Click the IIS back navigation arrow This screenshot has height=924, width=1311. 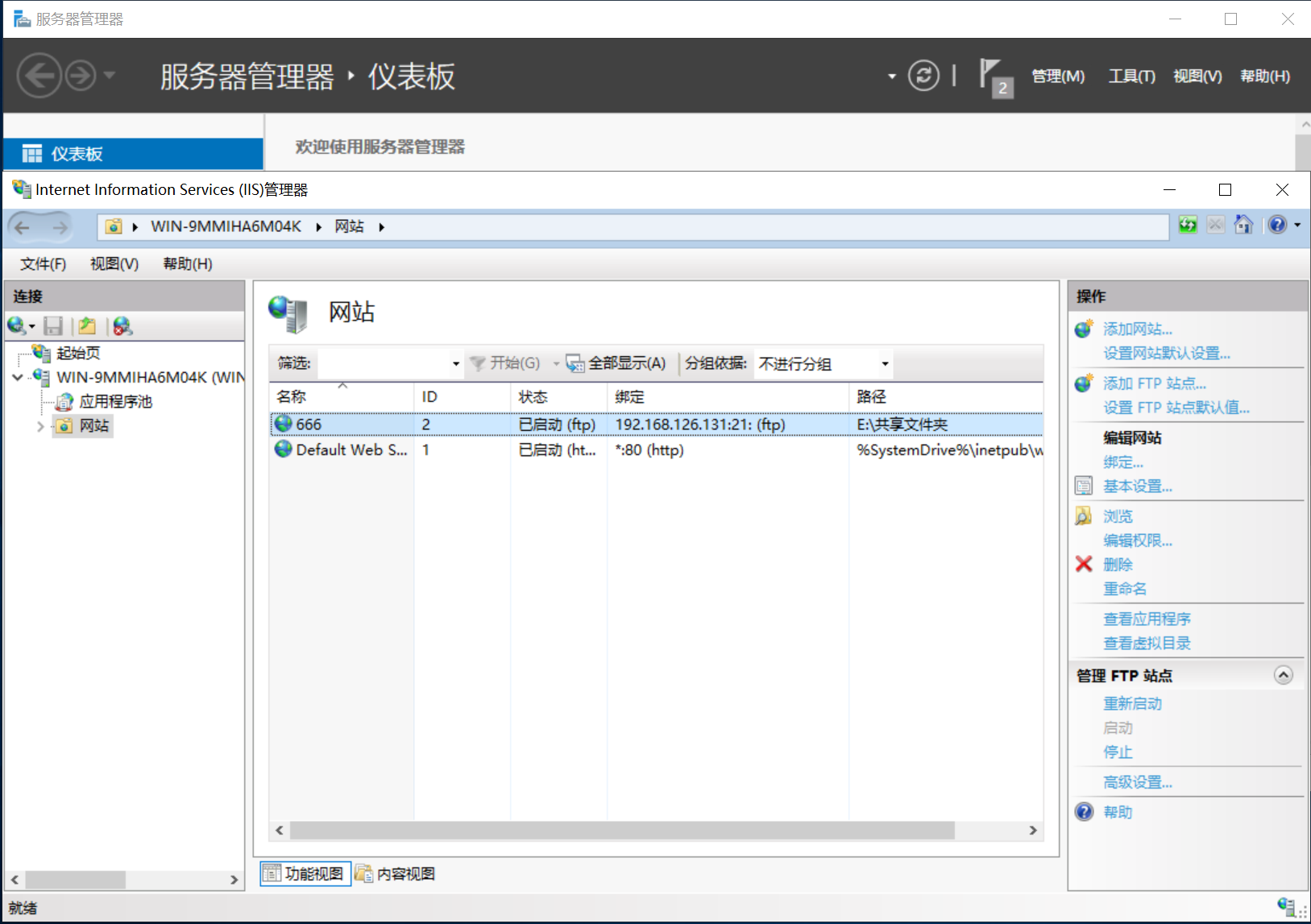point(22,227)
